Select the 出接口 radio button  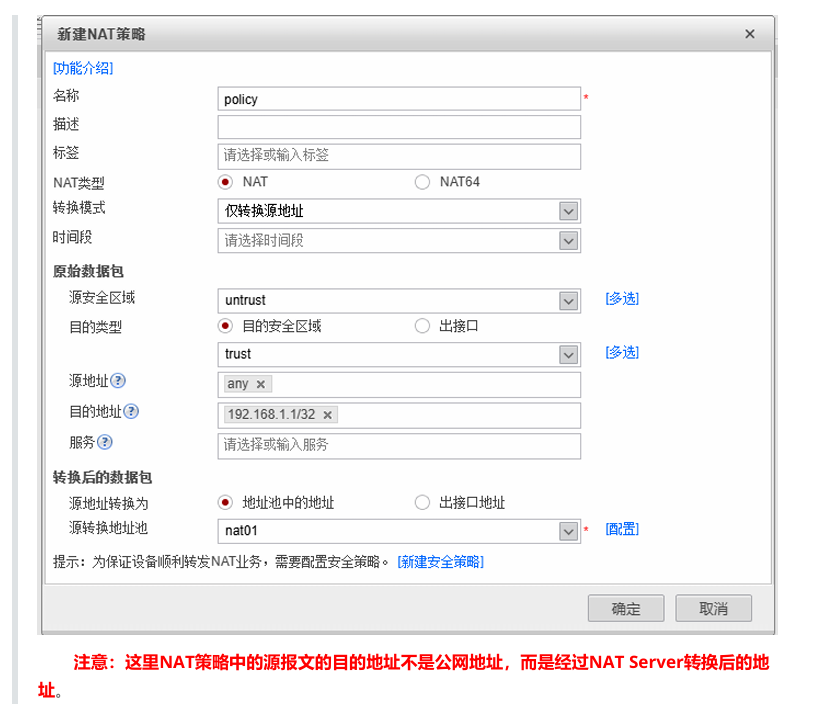pyautogui.click(x=422, y=326)
